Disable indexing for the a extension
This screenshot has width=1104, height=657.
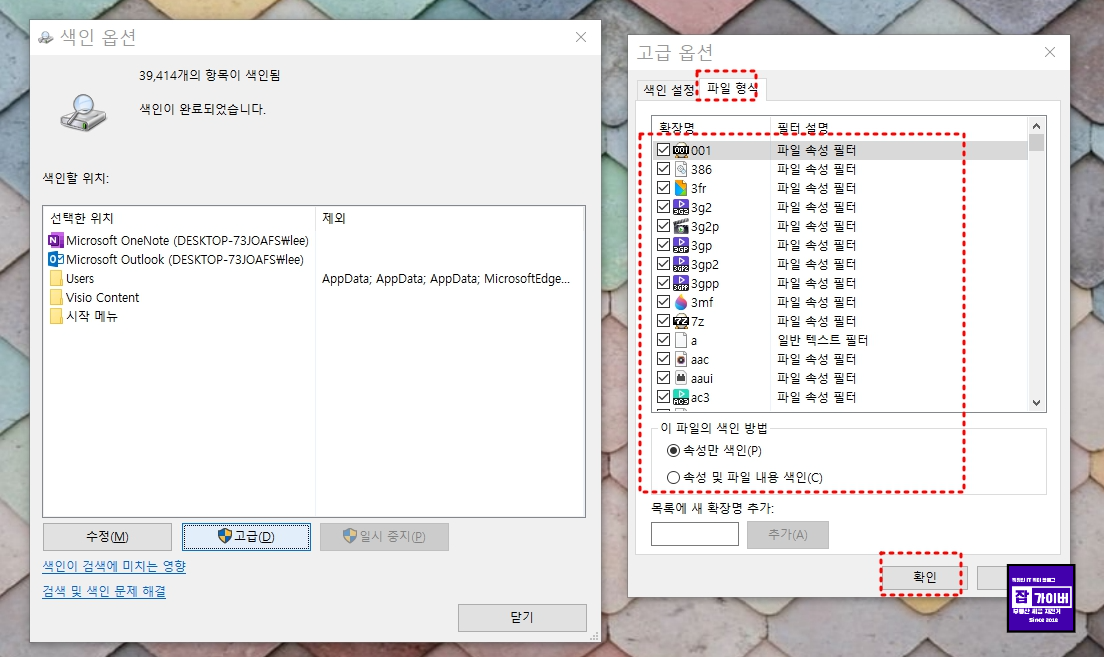[663, 339]
